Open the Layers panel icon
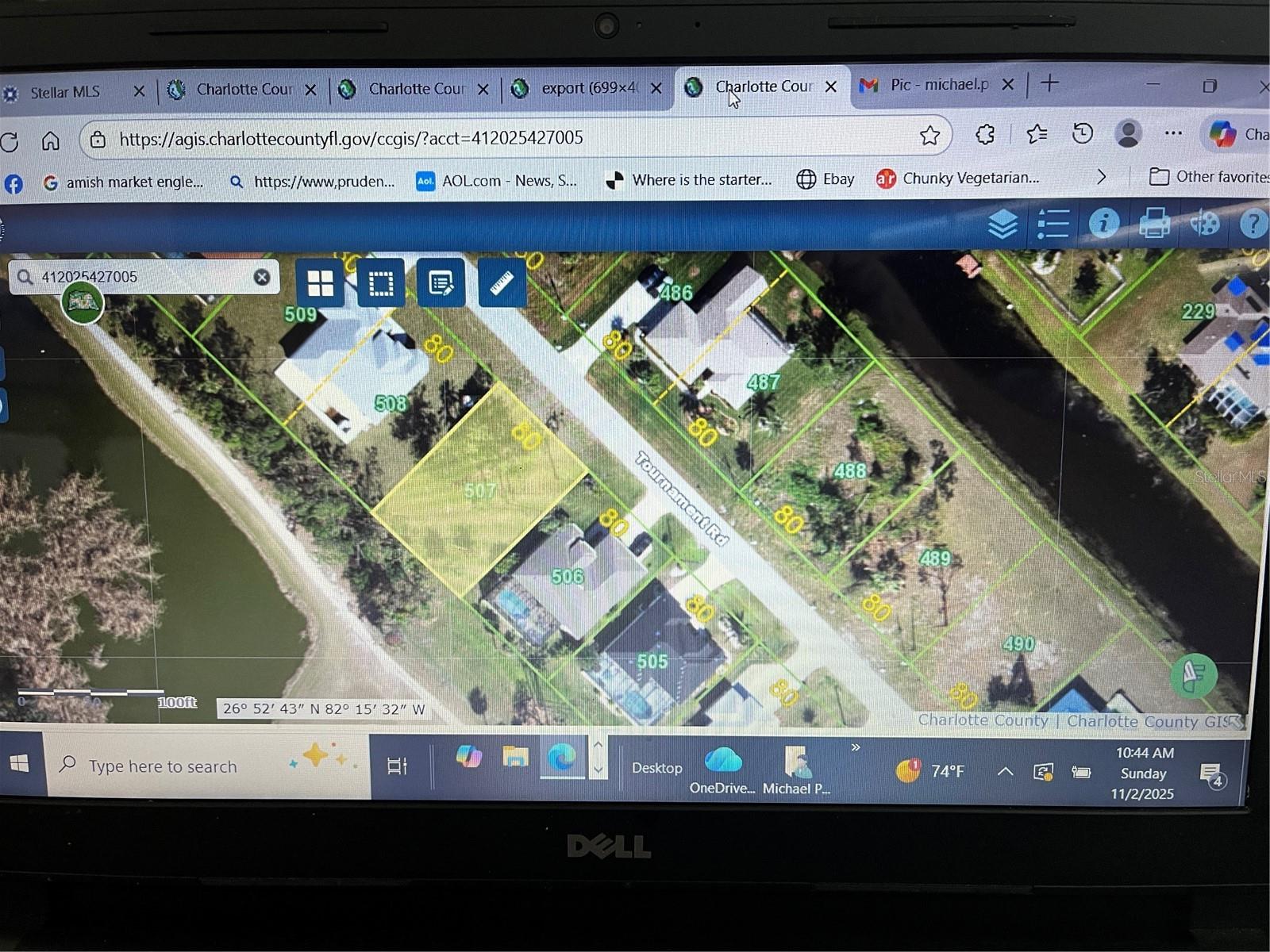The width and height of the screenshot is (1270, 952). (x=1004, y=225)
